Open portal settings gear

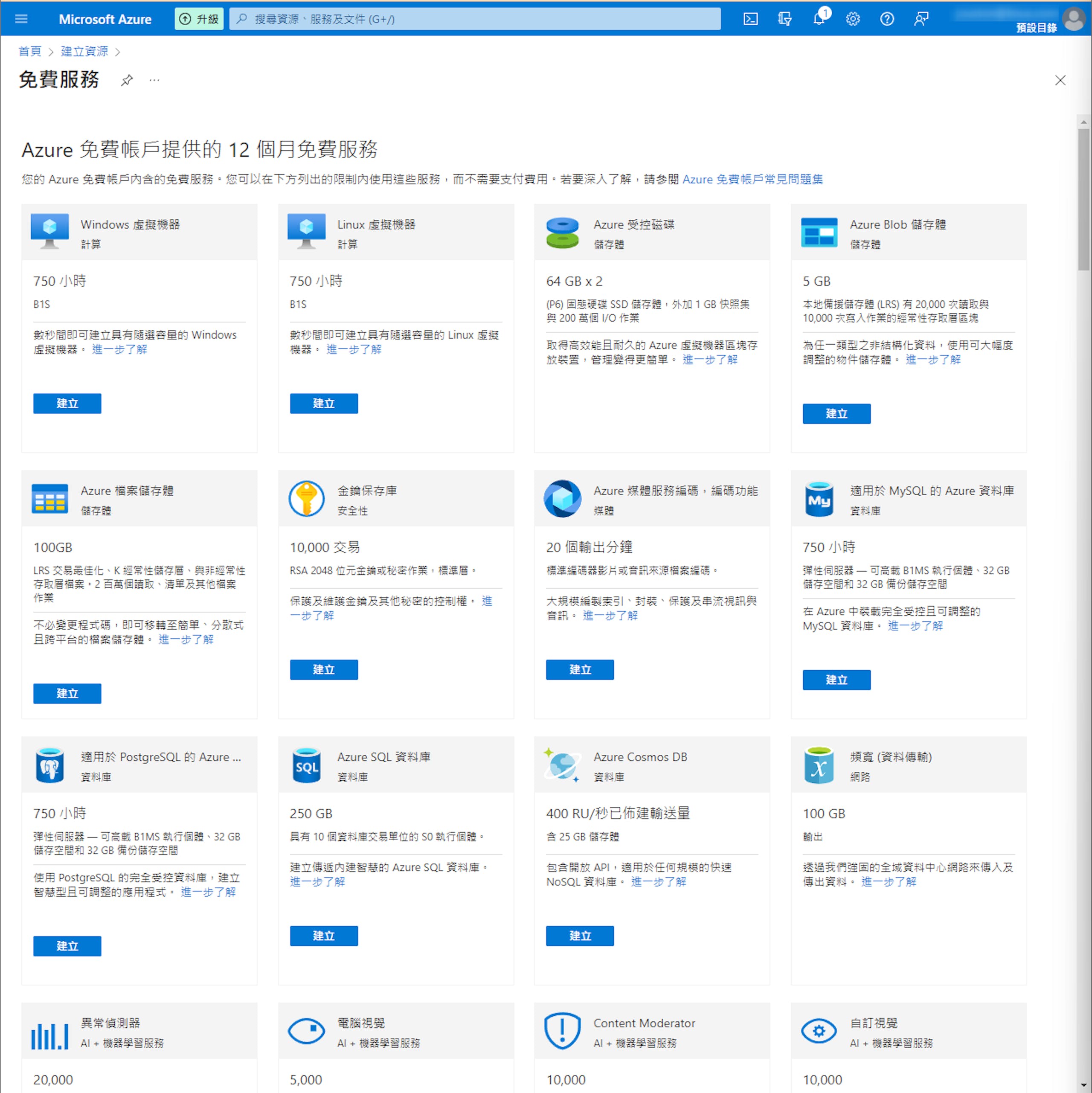pyautogui.click(x=853, y=19)
